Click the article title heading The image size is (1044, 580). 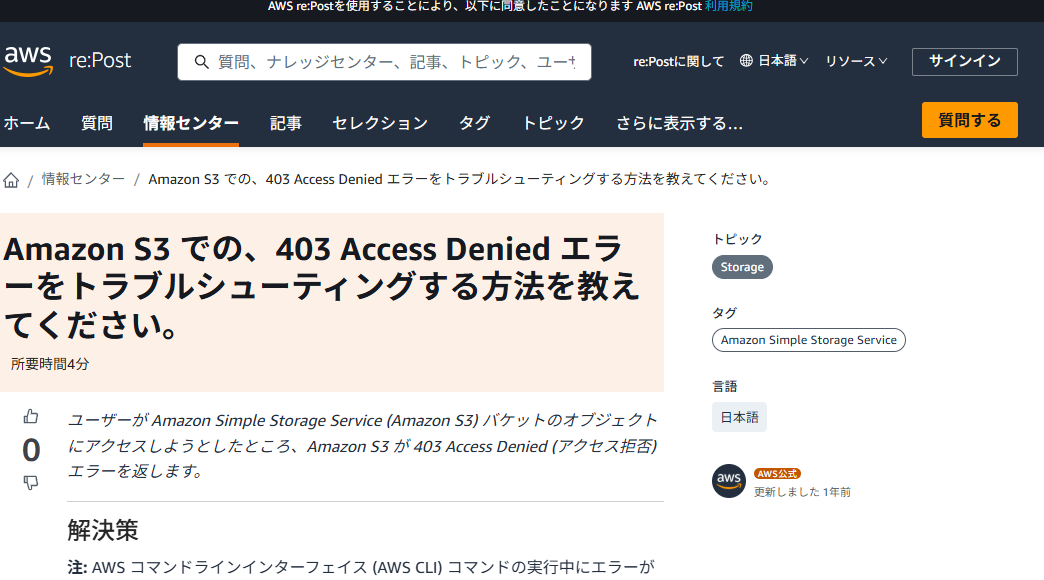322,286
